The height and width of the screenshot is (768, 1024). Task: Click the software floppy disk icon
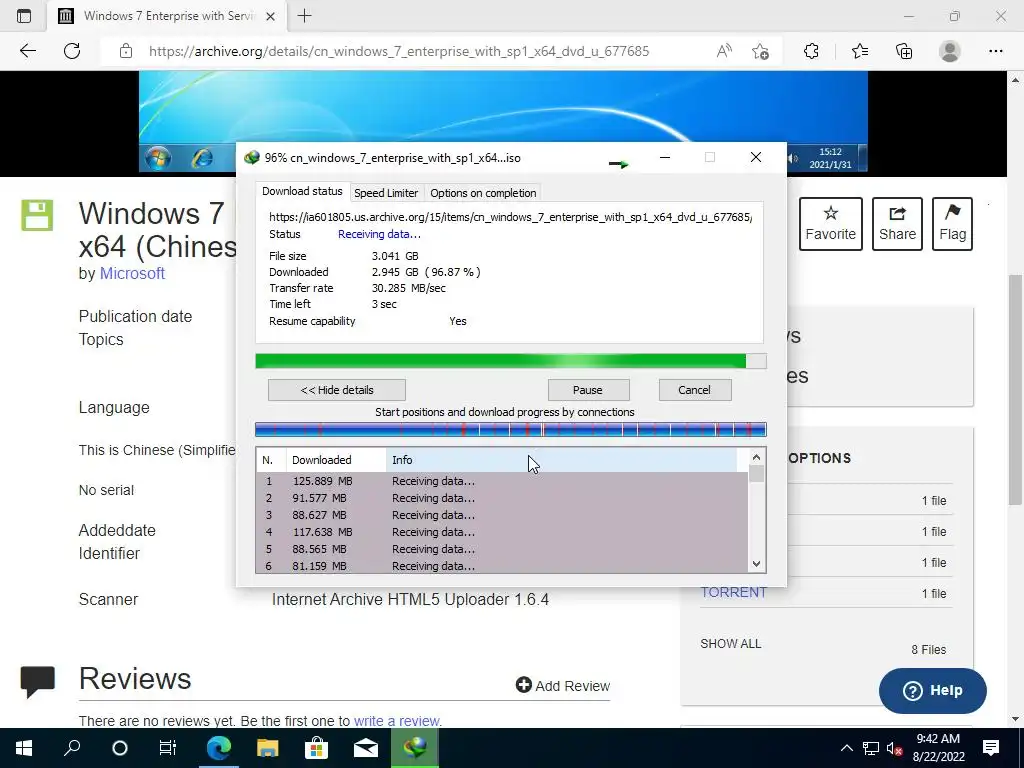[x=37, y=216]
